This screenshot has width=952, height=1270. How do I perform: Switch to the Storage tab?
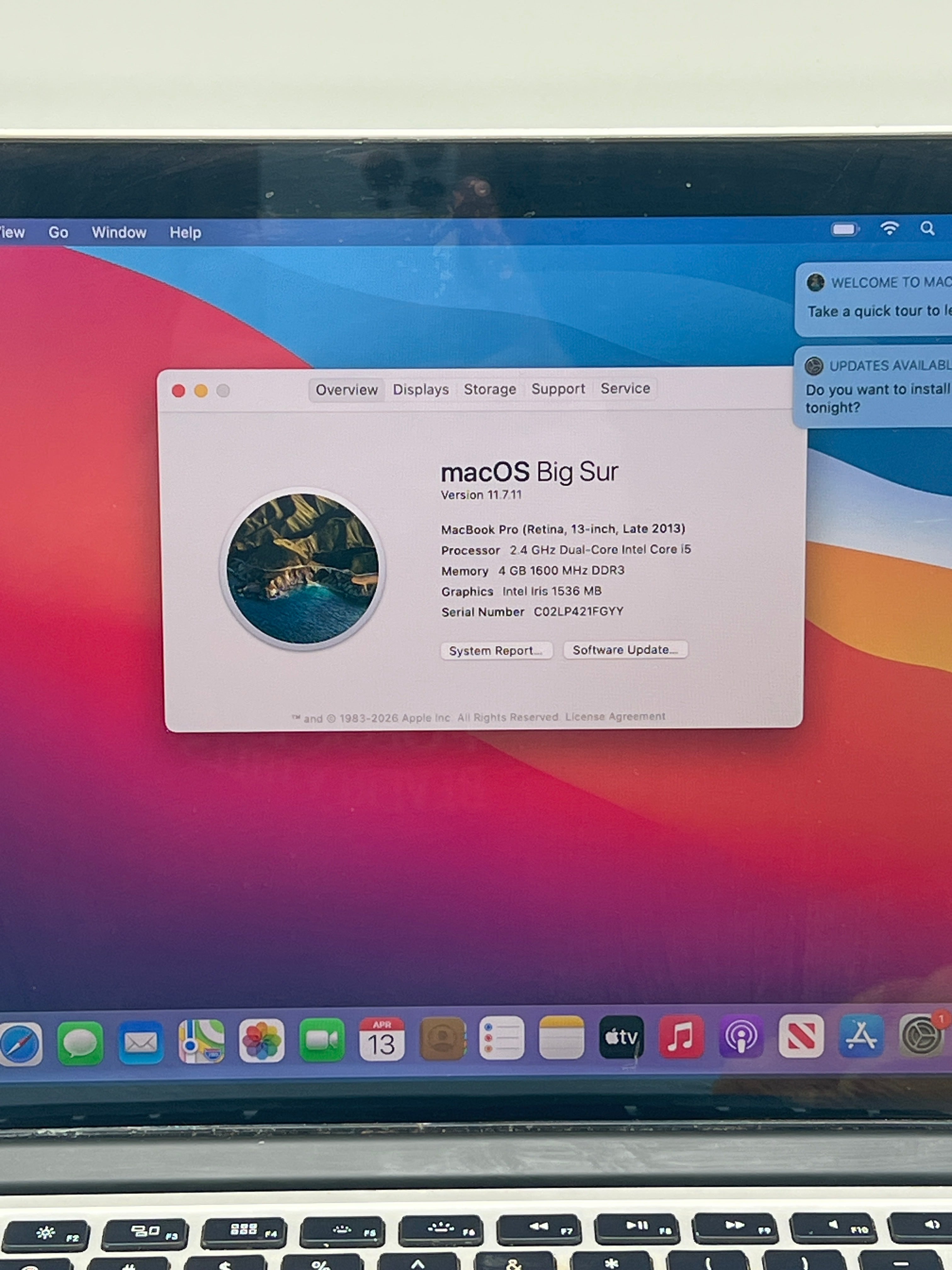[x=490, y=389]
